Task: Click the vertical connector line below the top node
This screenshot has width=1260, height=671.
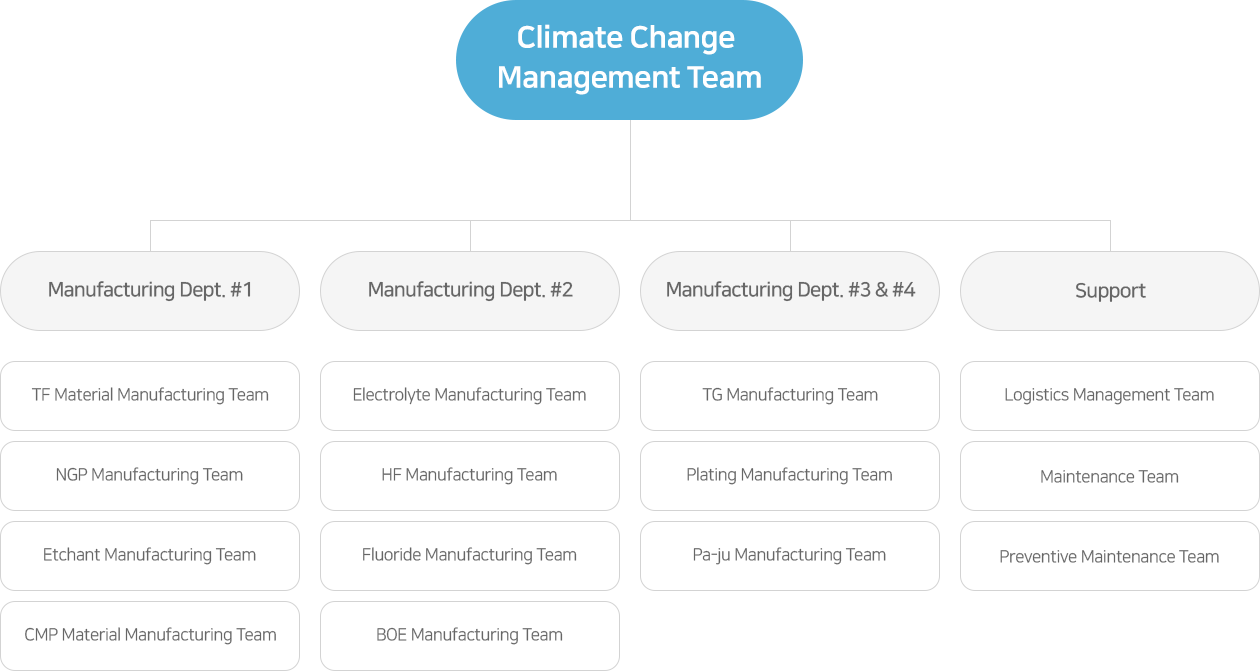Action: tap(630, 170)
